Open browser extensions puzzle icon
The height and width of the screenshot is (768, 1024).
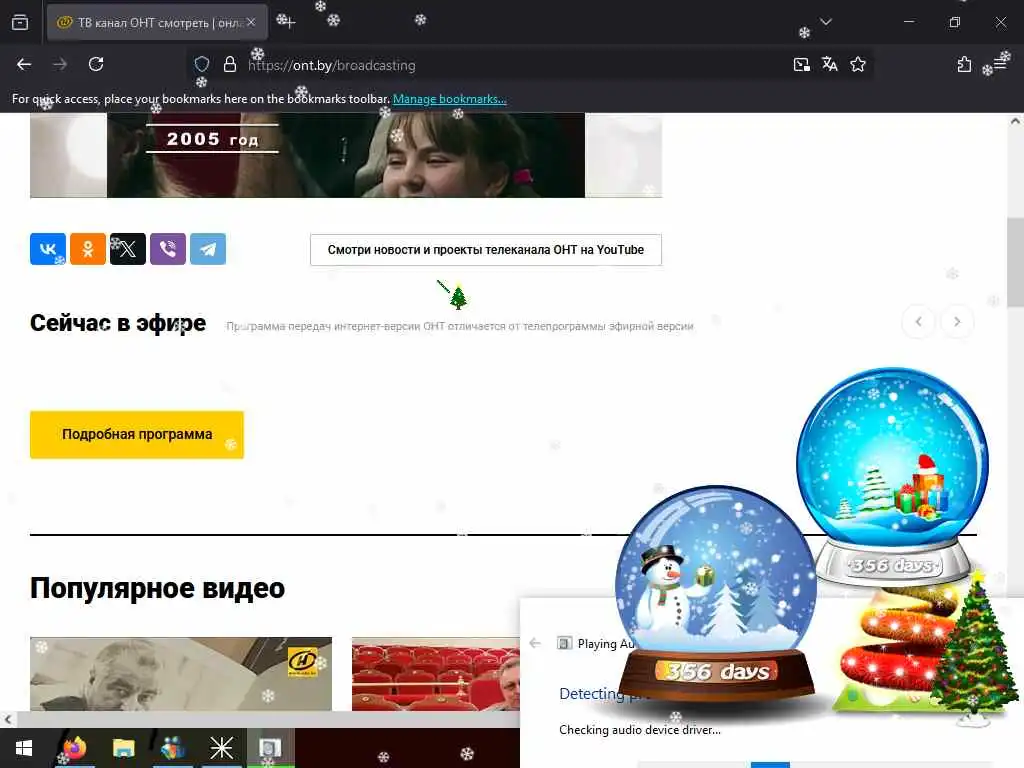coord(964,64)
